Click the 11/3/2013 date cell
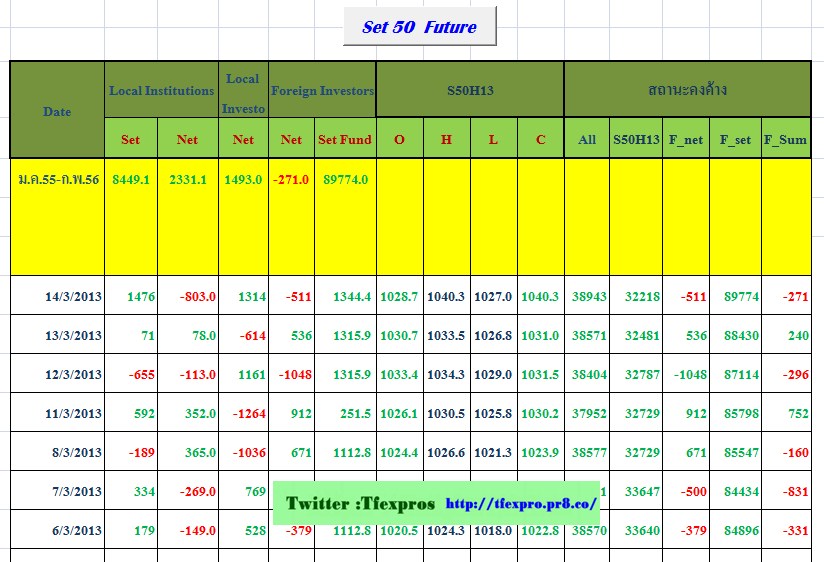 point(73,413)
